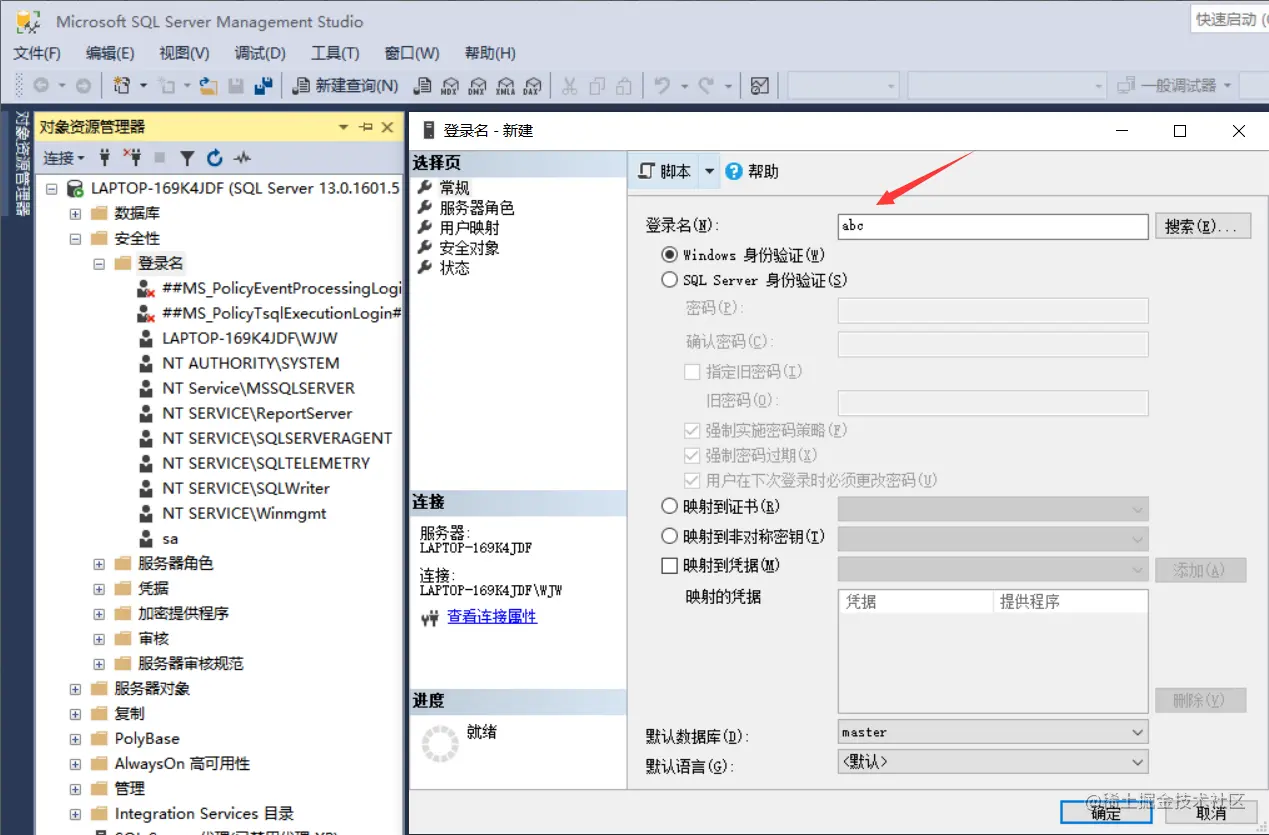Toggle 用户在下次登录时必须更改密码 checkbox
The width and height of the screenshot is (1269, 835).
692,480
